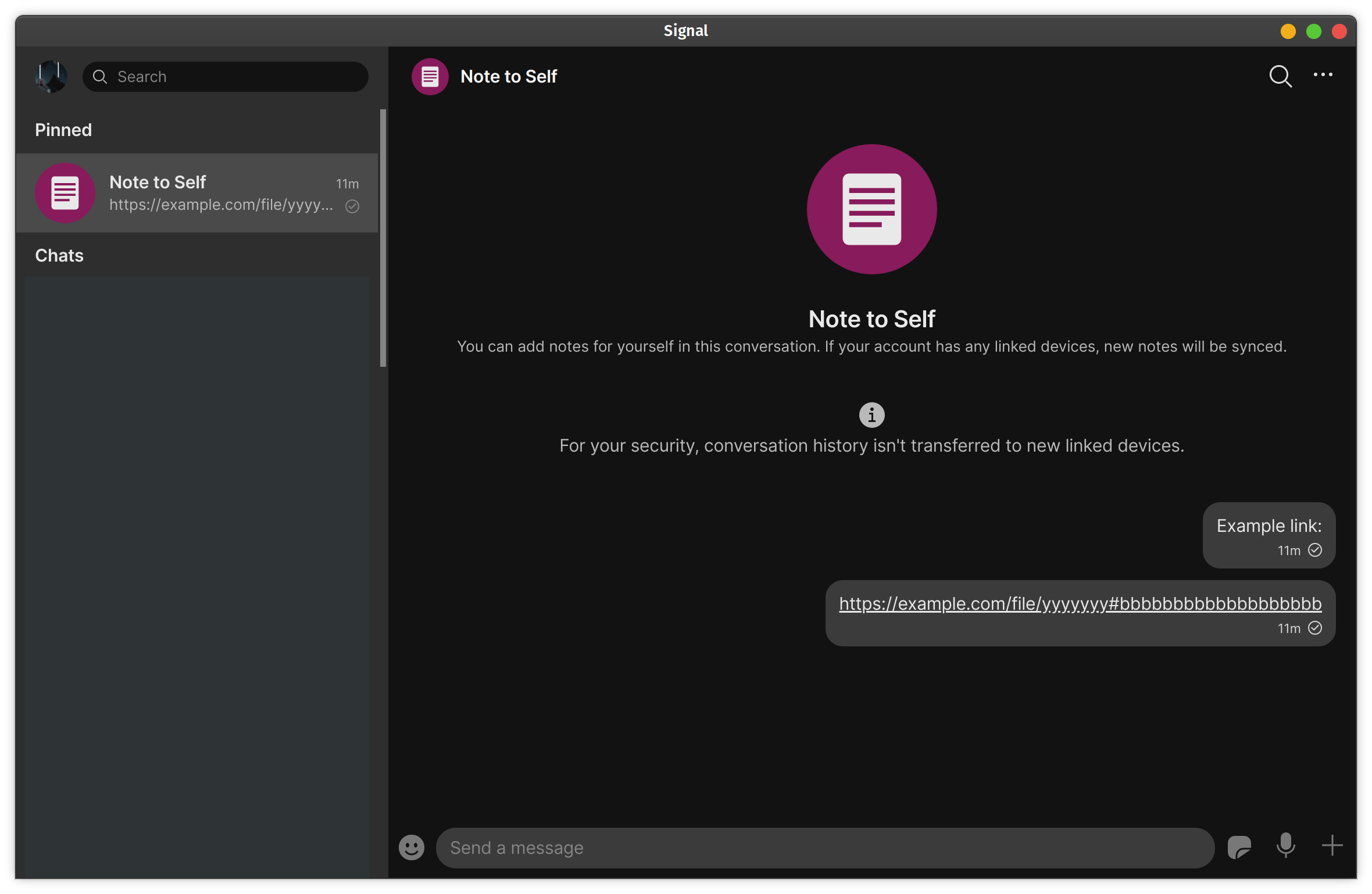Click the Send a message box
1372x894 pixels.
tap(824, 848)
